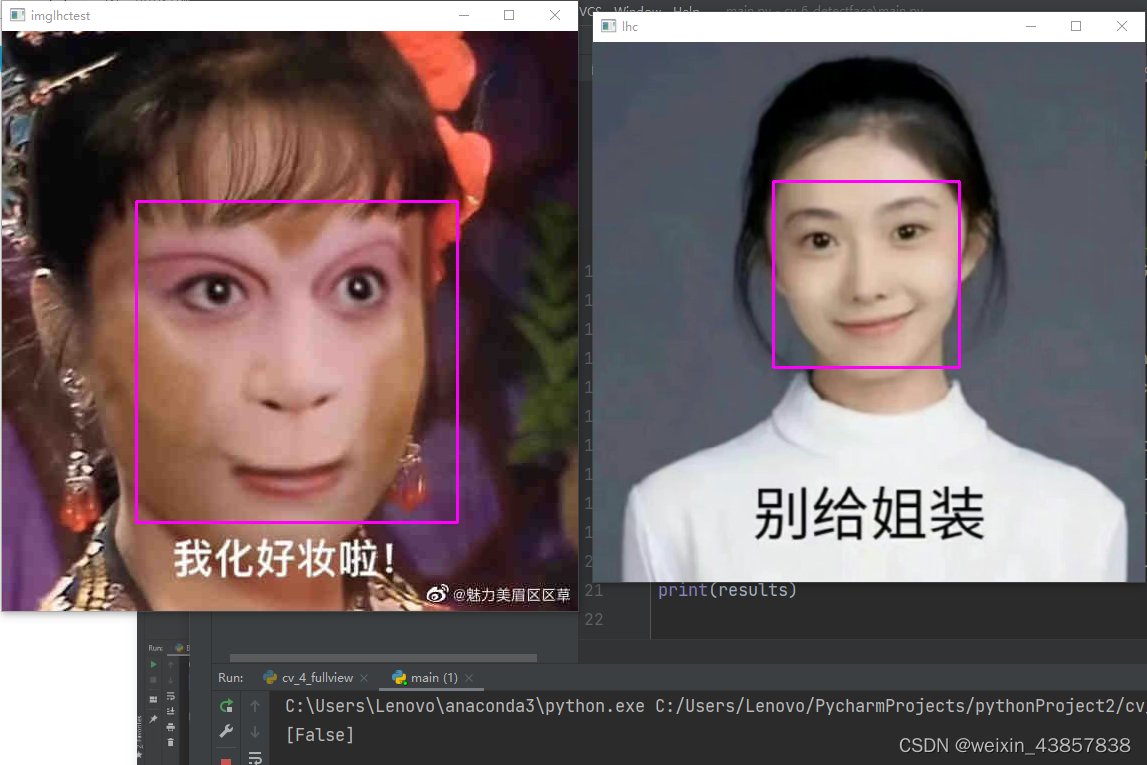Click the lhc title bar text
The width and height of the screenshot is (1147, 765).
click(x=630, y=26)
